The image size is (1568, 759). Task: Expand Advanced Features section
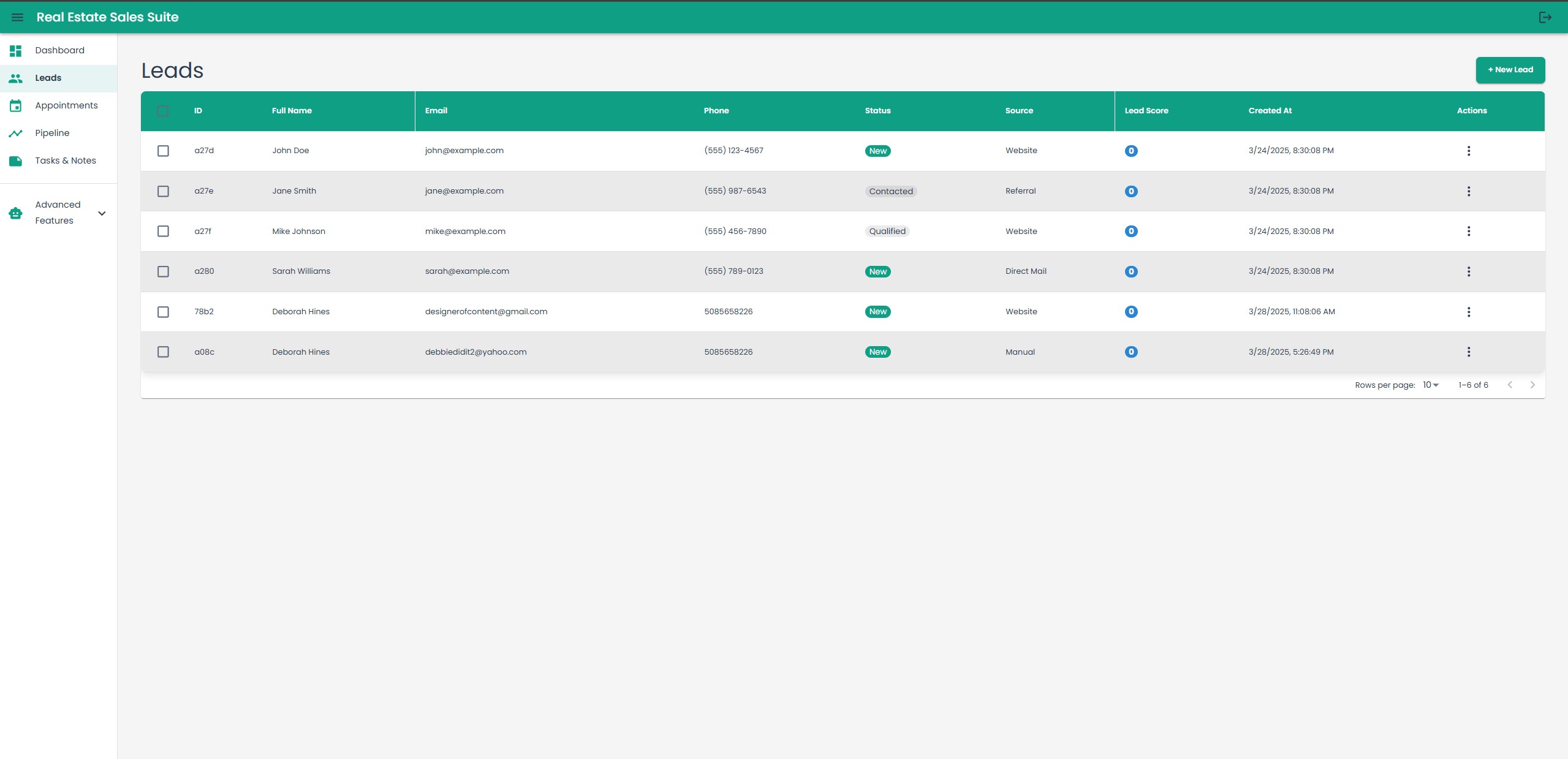102,213
